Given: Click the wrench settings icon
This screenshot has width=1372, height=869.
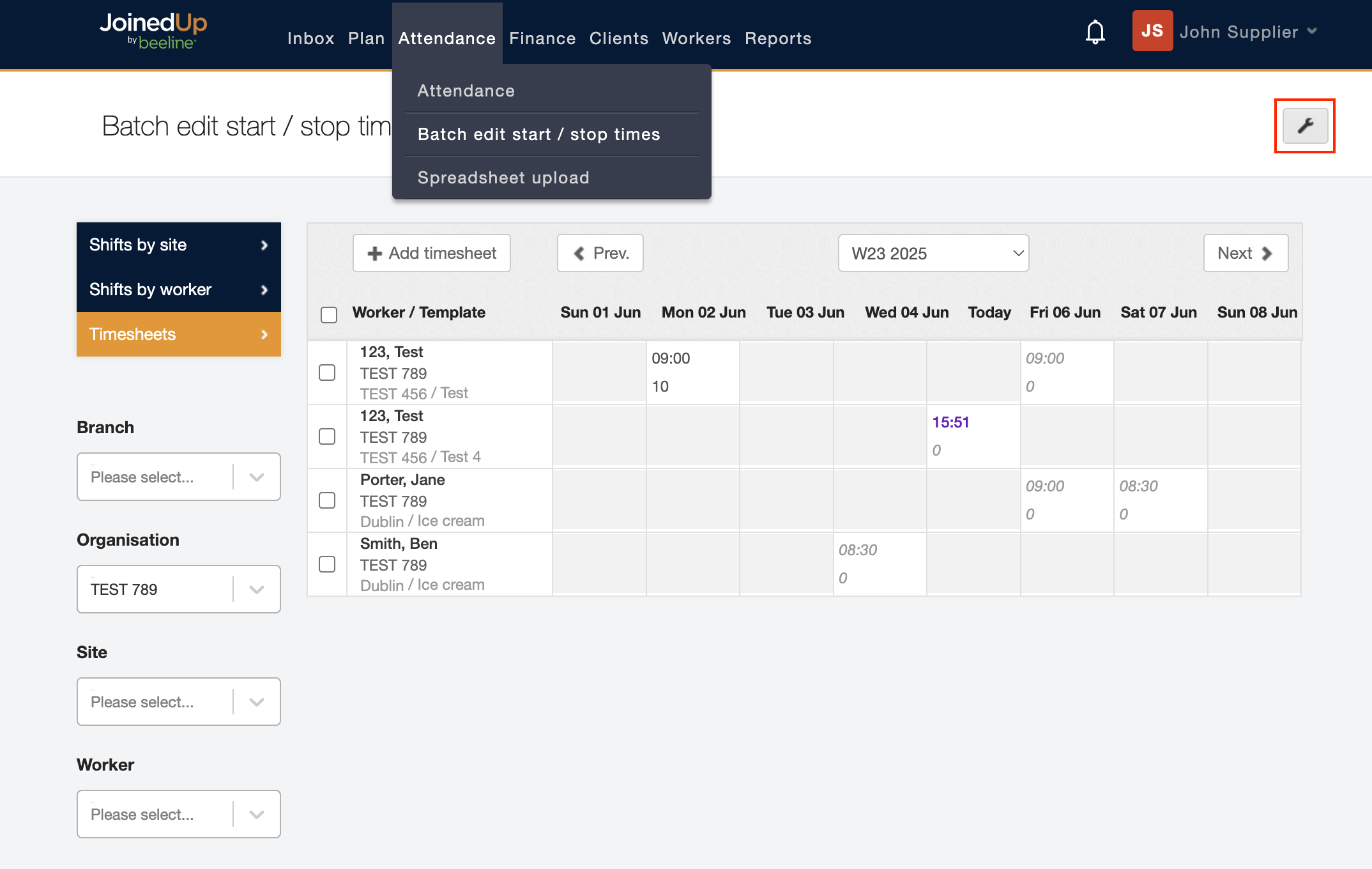Looking at the screenshot, I should click(1305, 126).
